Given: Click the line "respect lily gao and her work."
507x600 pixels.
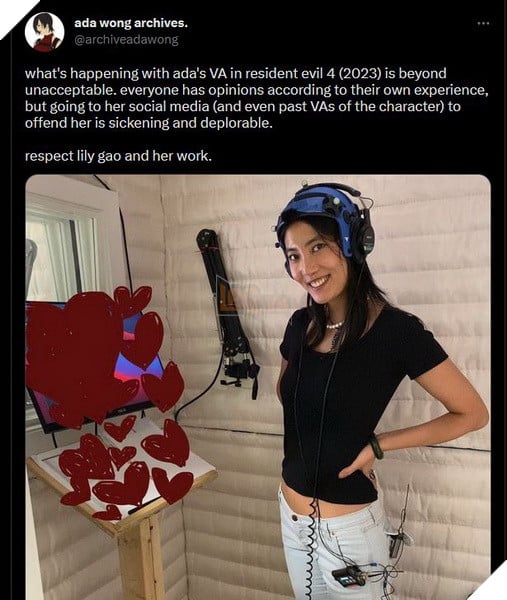Looking at the screenshot, I should pyautogui.click(x=118, y=156).
